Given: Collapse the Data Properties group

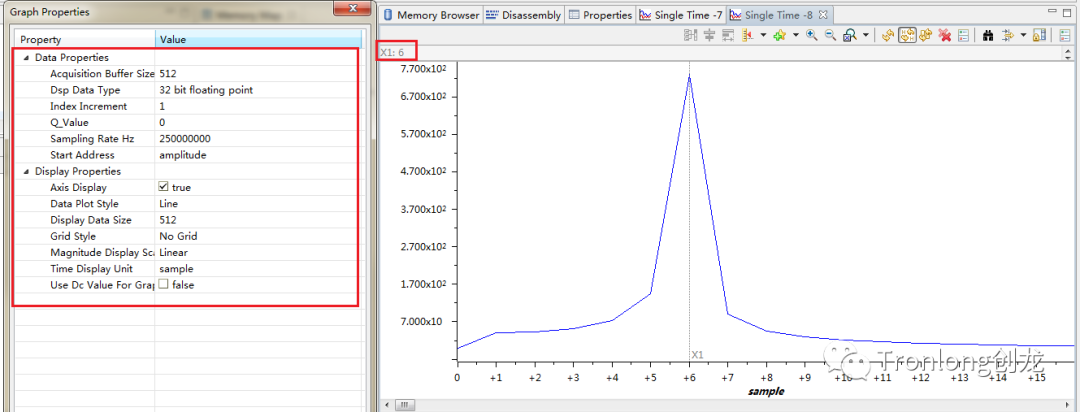Looking at the screenshot, I should [x=26, y=58].
